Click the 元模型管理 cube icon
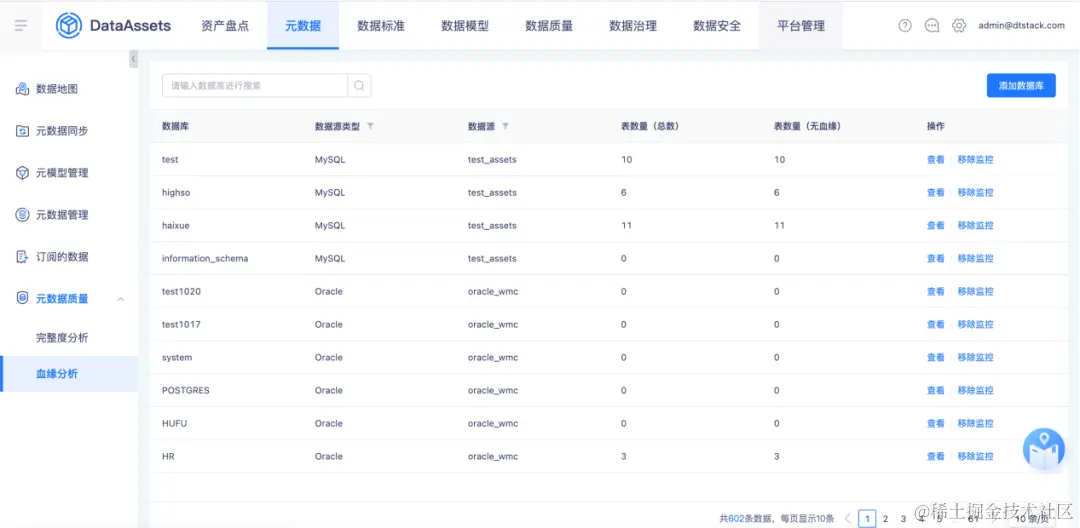This screenshot has height=528, width=1080. (22, 173)
